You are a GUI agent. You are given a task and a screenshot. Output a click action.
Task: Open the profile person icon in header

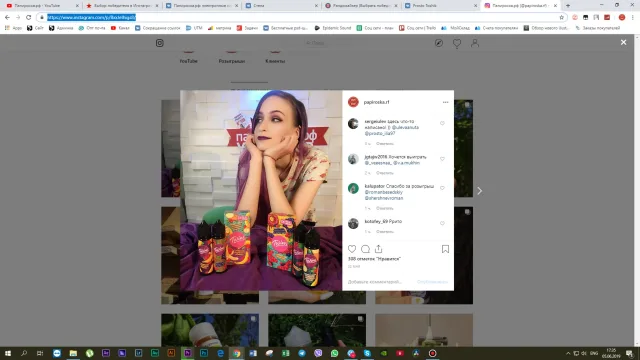475,43
